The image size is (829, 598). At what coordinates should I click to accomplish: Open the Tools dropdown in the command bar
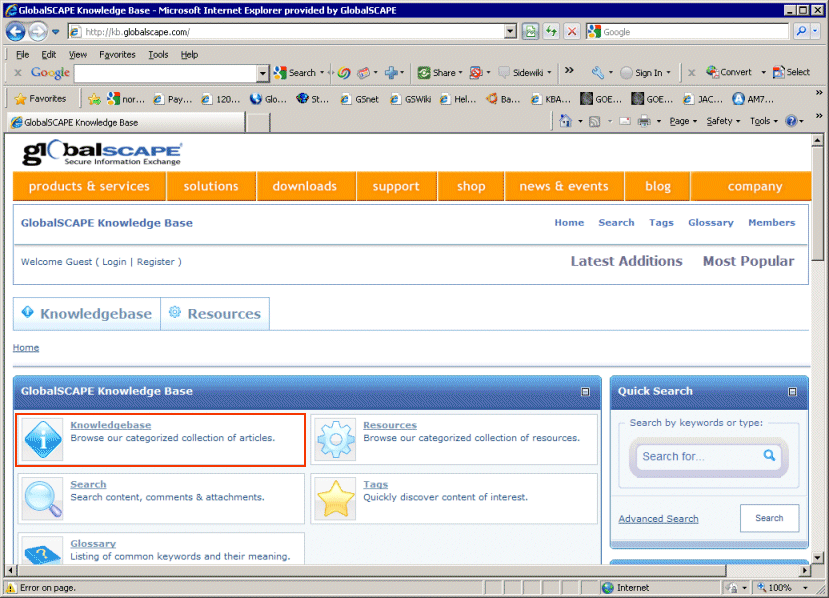point(764,121)
